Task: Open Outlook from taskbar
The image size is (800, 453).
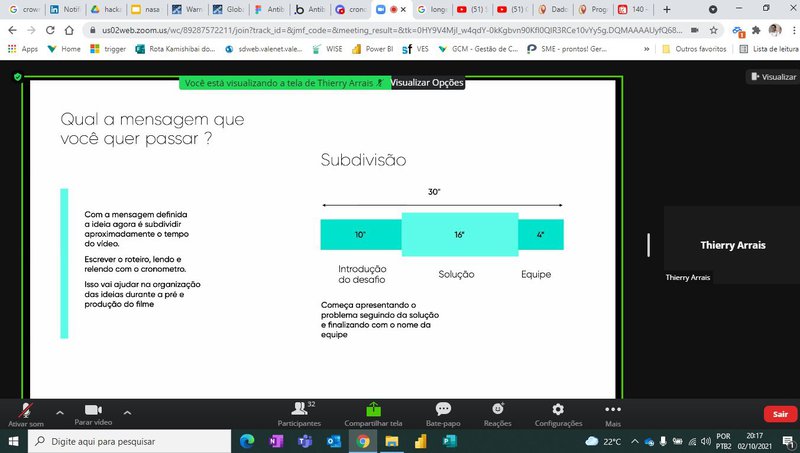Action: [x=334, y=441]
